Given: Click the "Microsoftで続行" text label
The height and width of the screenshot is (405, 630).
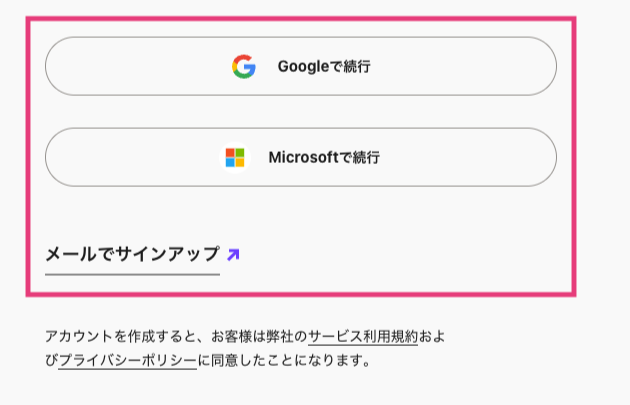Looking at the screenshot, I should [x=324, y=158].
